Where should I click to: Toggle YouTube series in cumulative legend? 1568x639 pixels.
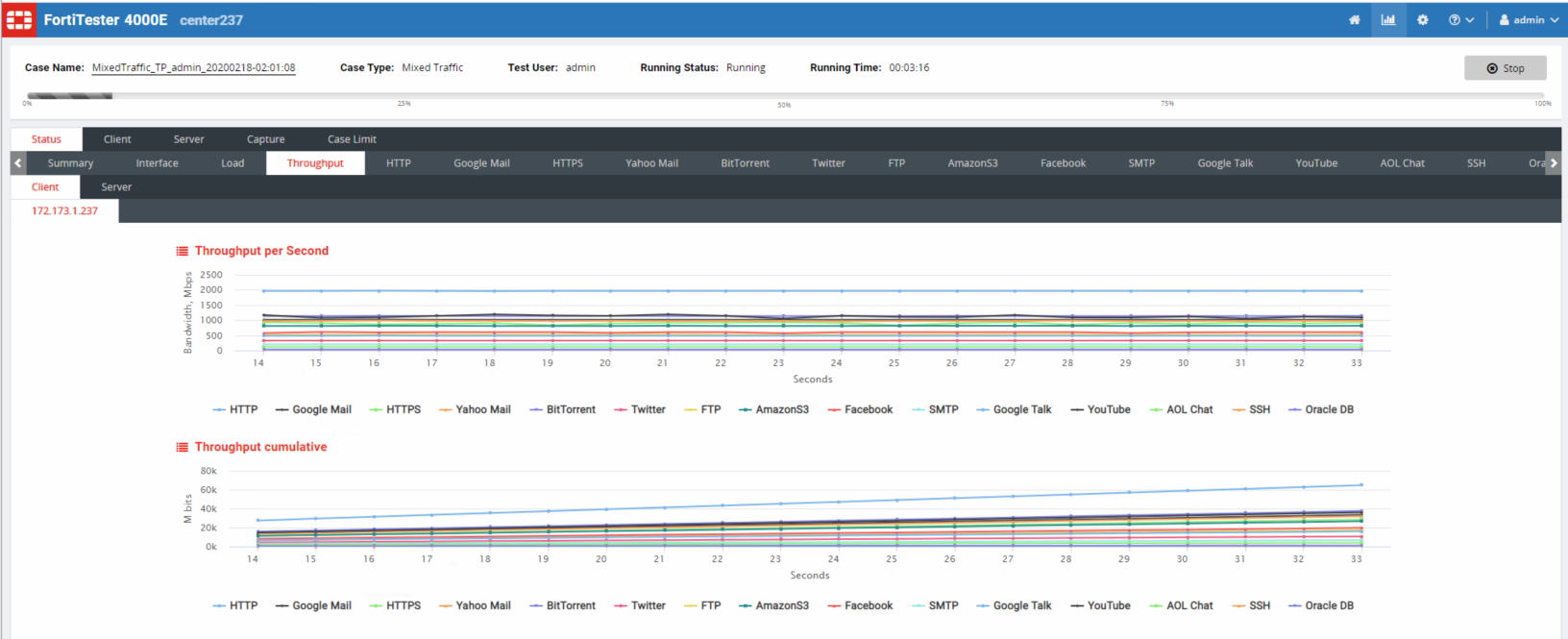point(1101,605)
